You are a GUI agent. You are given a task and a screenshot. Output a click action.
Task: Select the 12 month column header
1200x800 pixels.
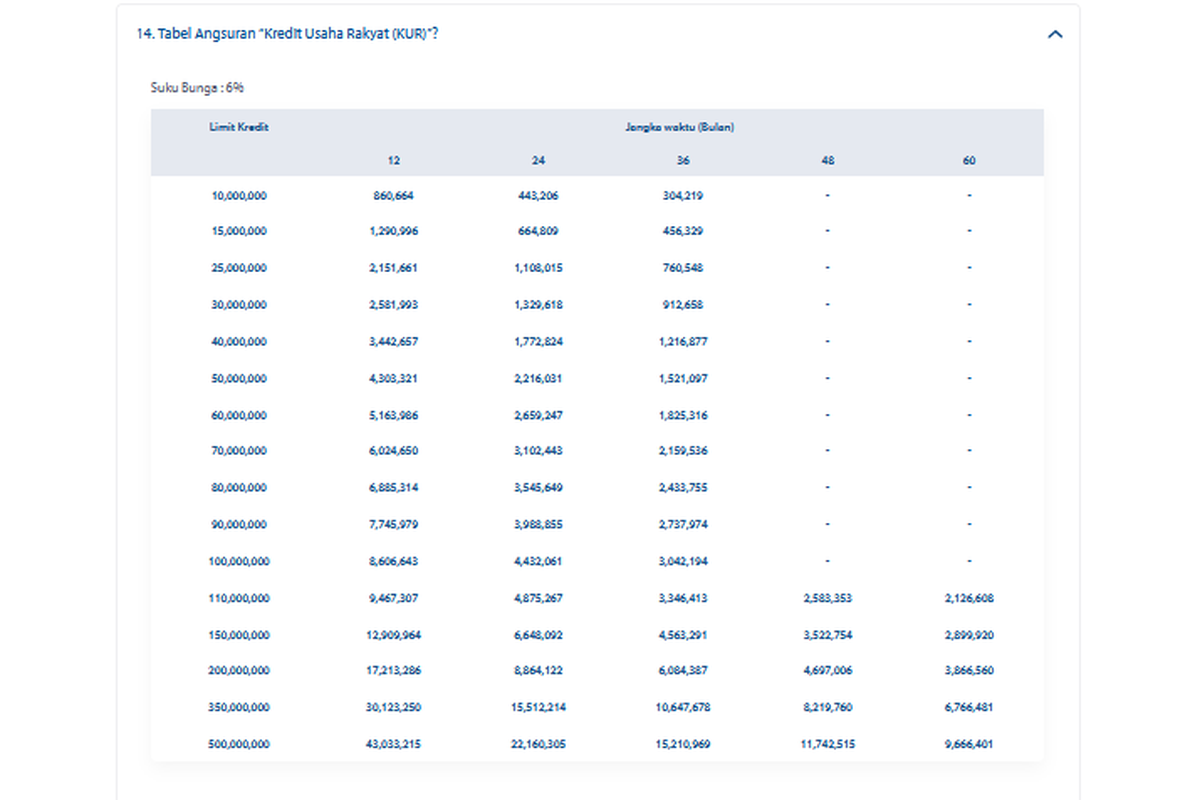click(394, 160)
